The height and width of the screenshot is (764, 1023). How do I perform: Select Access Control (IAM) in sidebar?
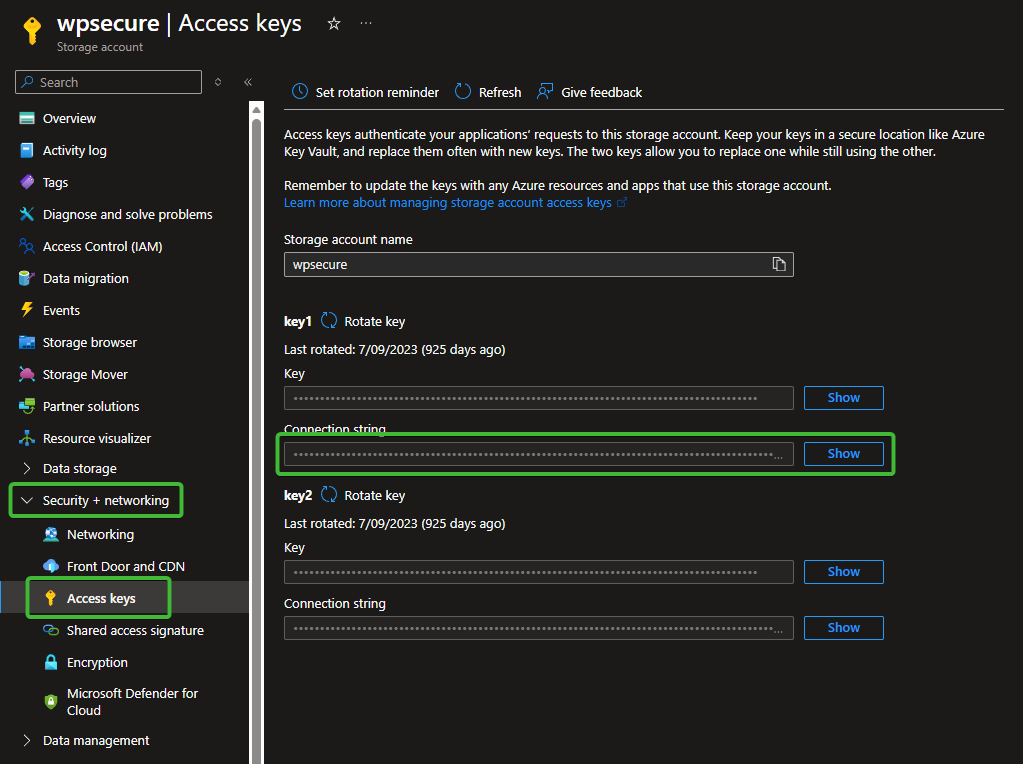(x=102, y=246)
